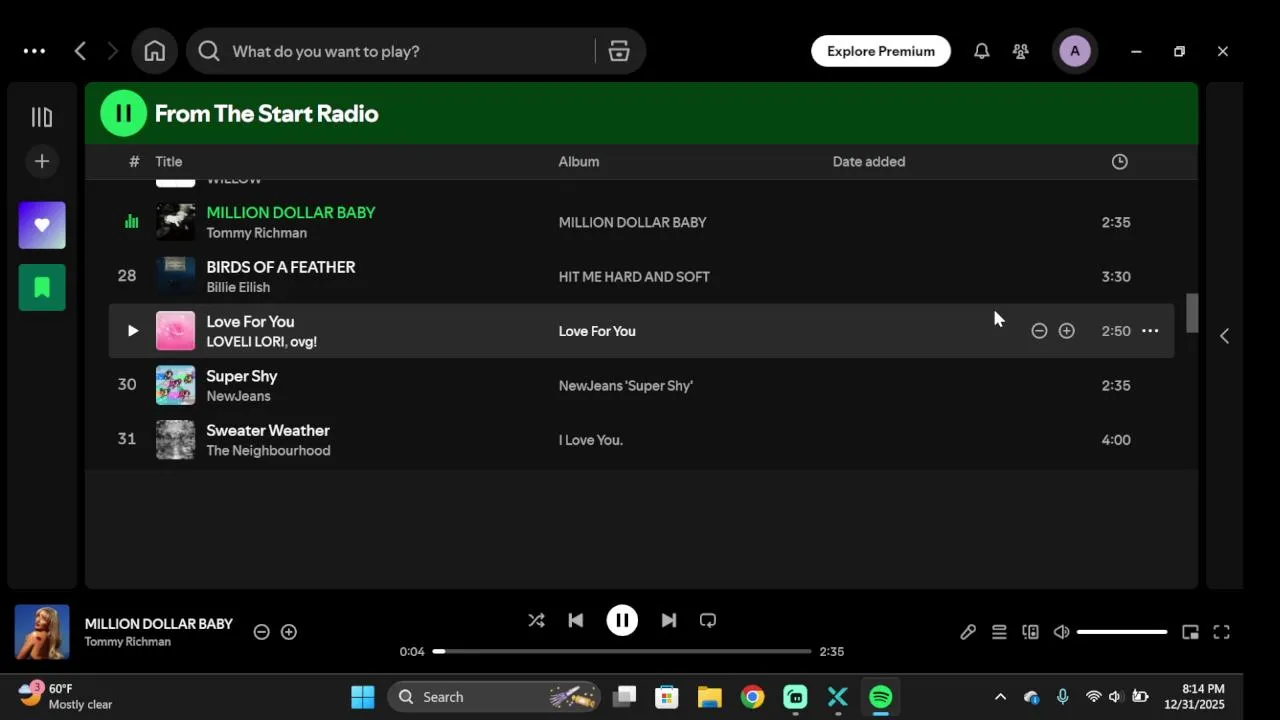This screenshot has width=1280, height=720.
Task: Sort by duration clock icon
Action: [1119, 161]
